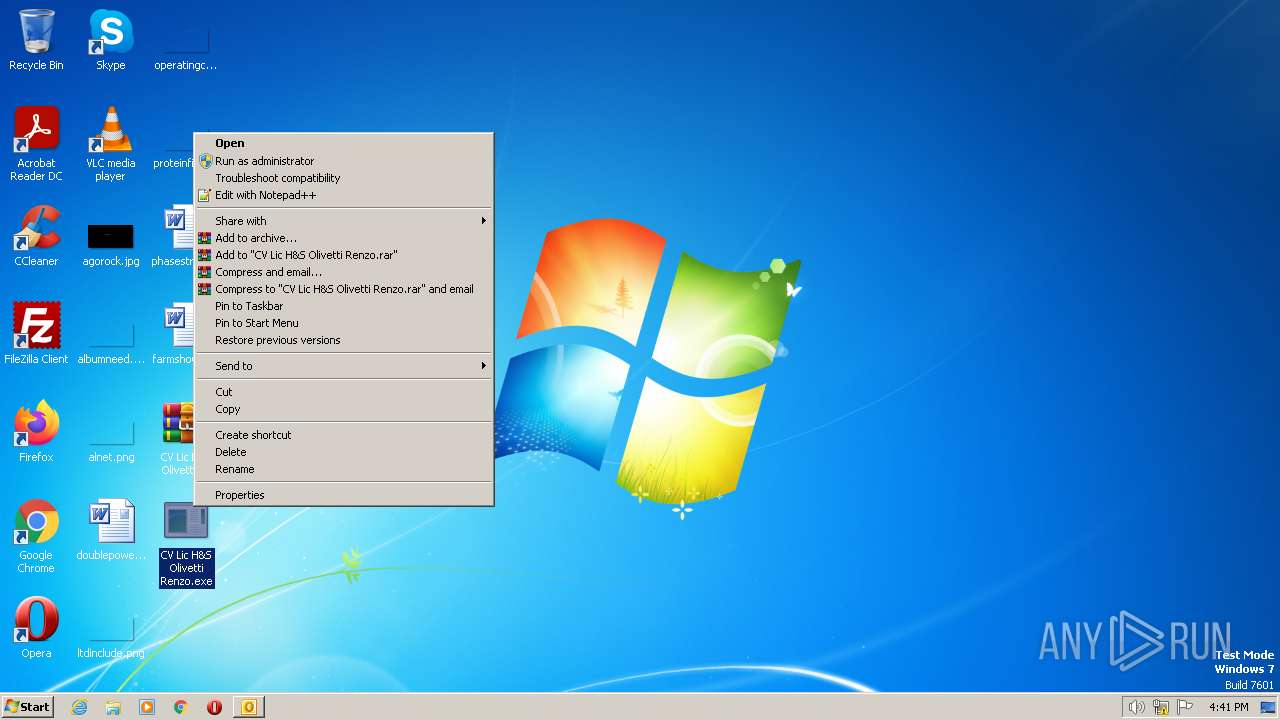Select the Acrobat Reader DC icon

click(36, 144)
